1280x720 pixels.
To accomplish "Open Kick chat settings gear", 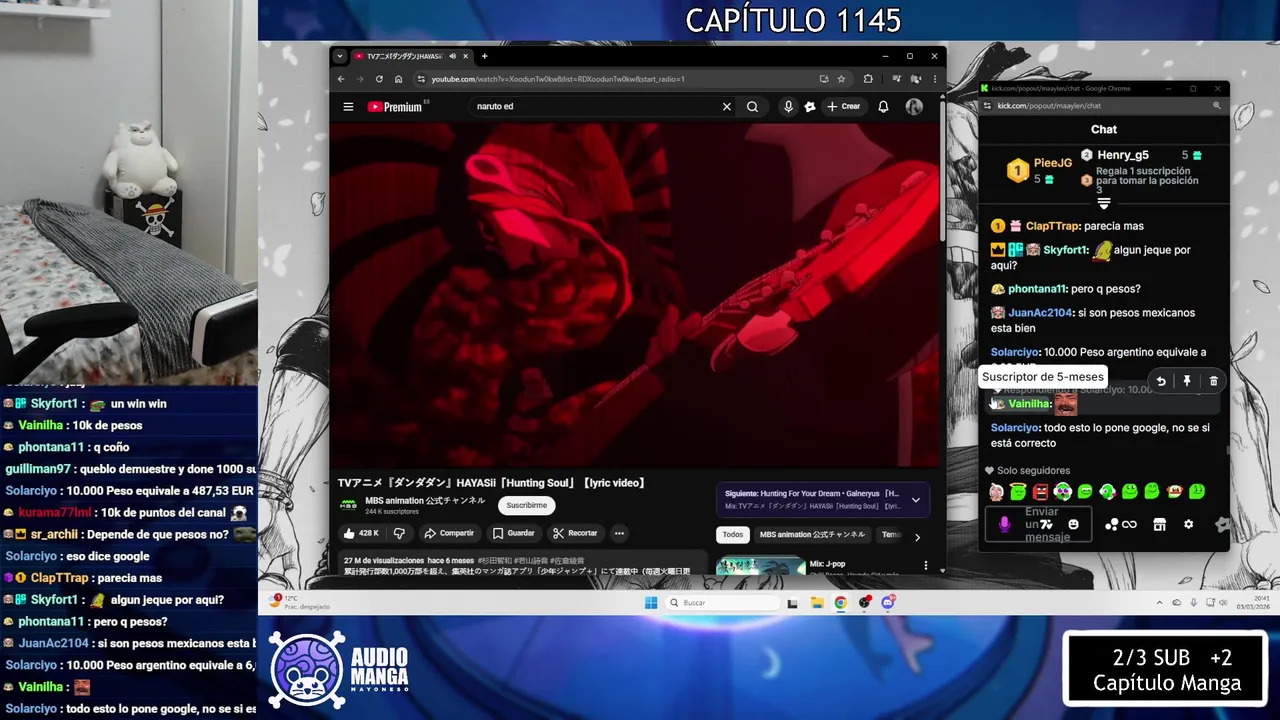I will (1188, 524).
